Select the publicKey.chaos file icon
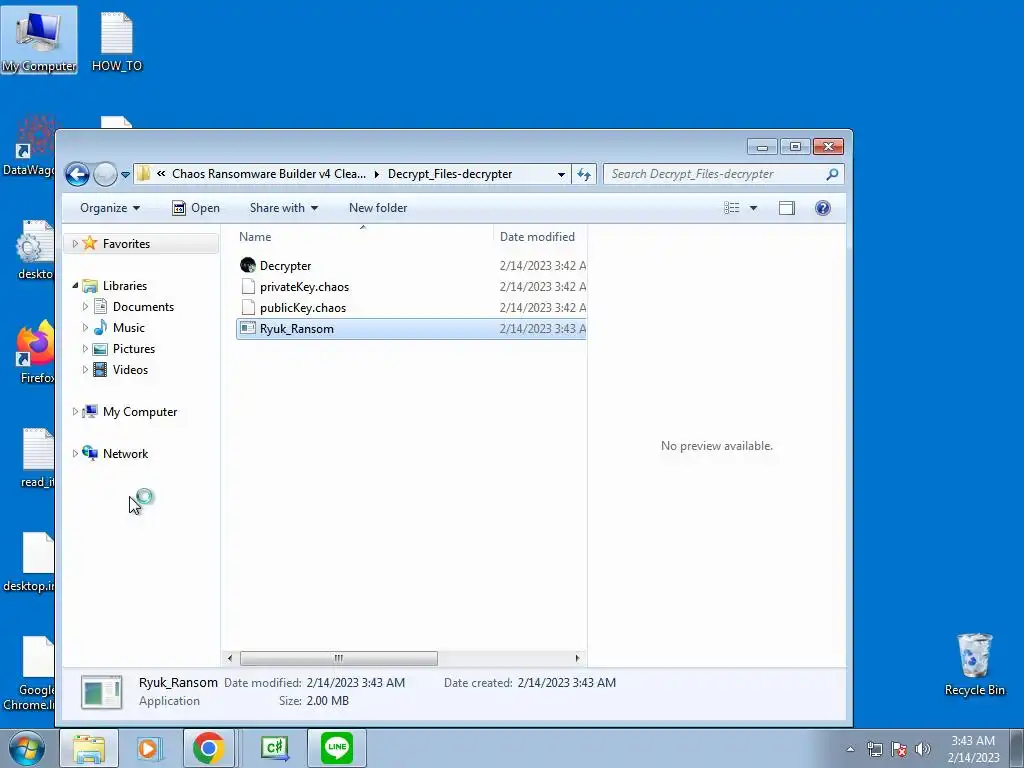This screenshot has height=768, width=1024. [x=248, y=308]
